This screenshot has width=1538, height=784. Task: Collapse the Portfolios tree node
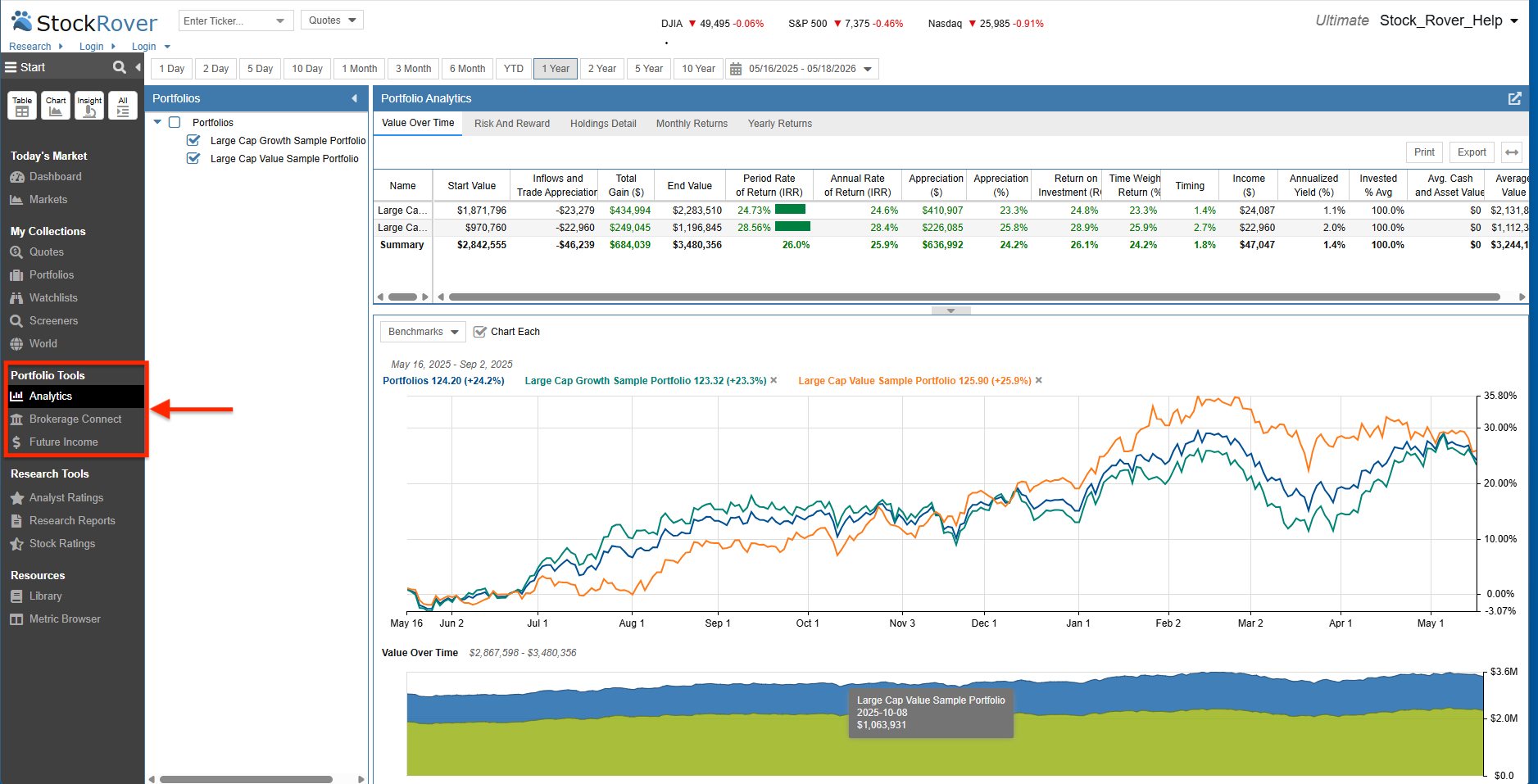tap(157, 122)
